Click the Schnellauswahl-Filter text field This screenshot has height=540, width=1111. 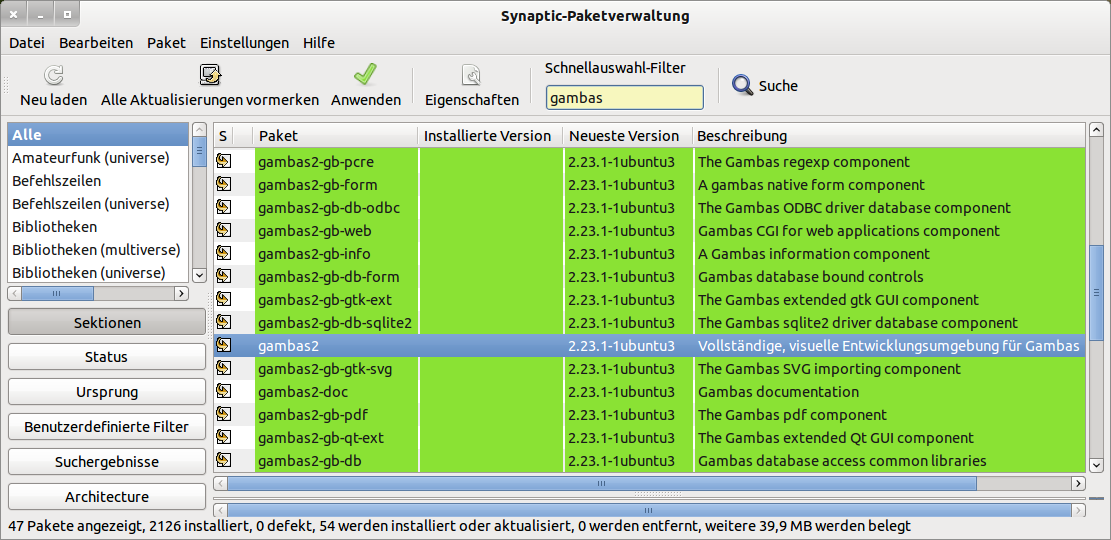point(624,98)
